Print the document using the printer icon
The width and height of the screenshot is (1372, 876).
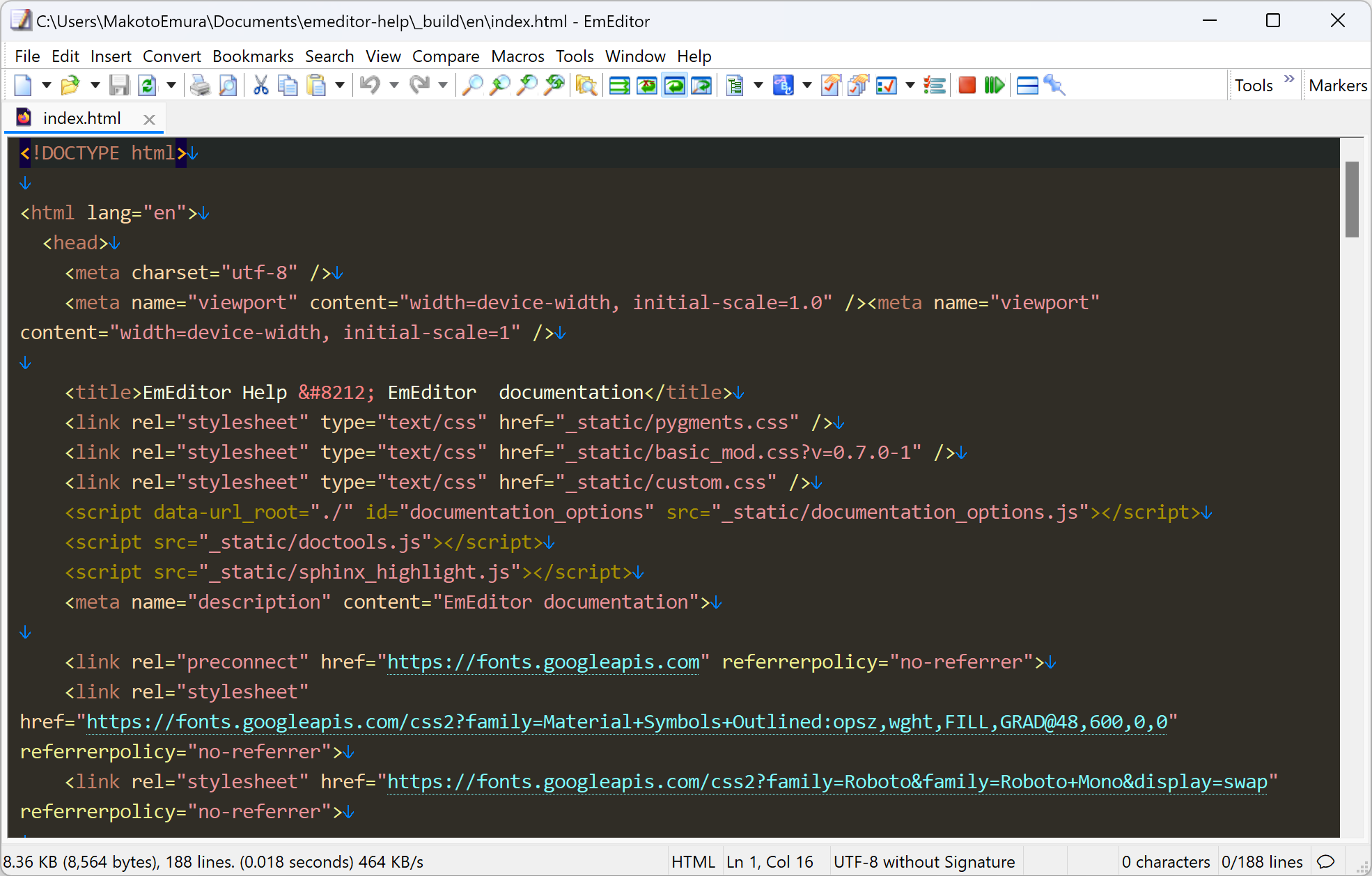[x=201, y=86]
